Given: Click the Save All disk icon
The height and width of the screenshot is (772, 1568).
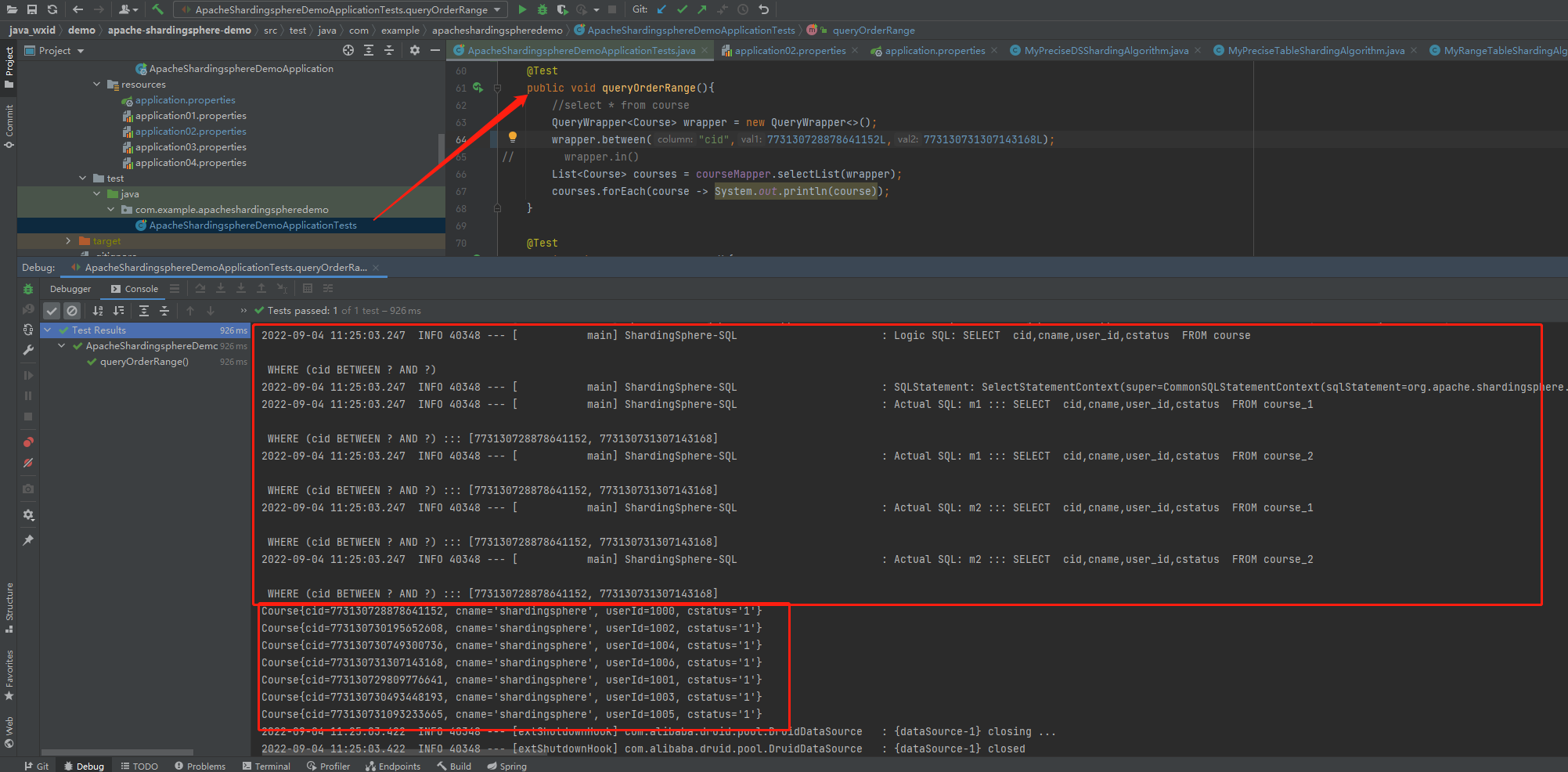Looking at the screenshot, I should 32,9.
